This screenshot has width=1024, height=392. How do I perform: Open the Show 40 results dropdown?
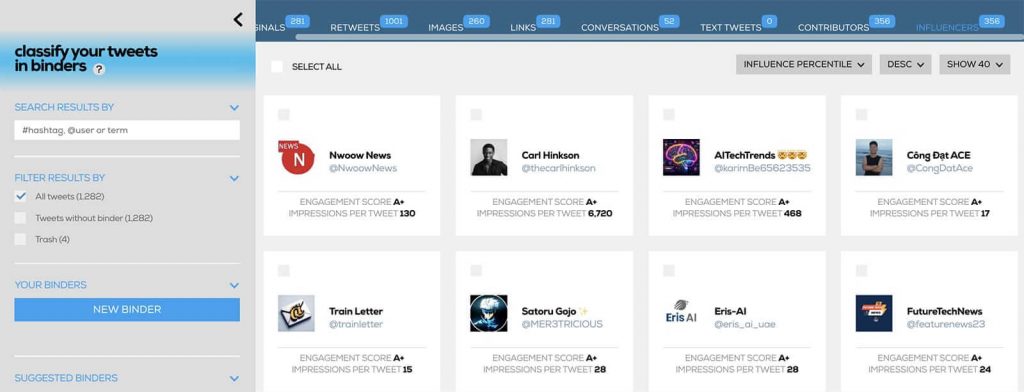(974, 64)
